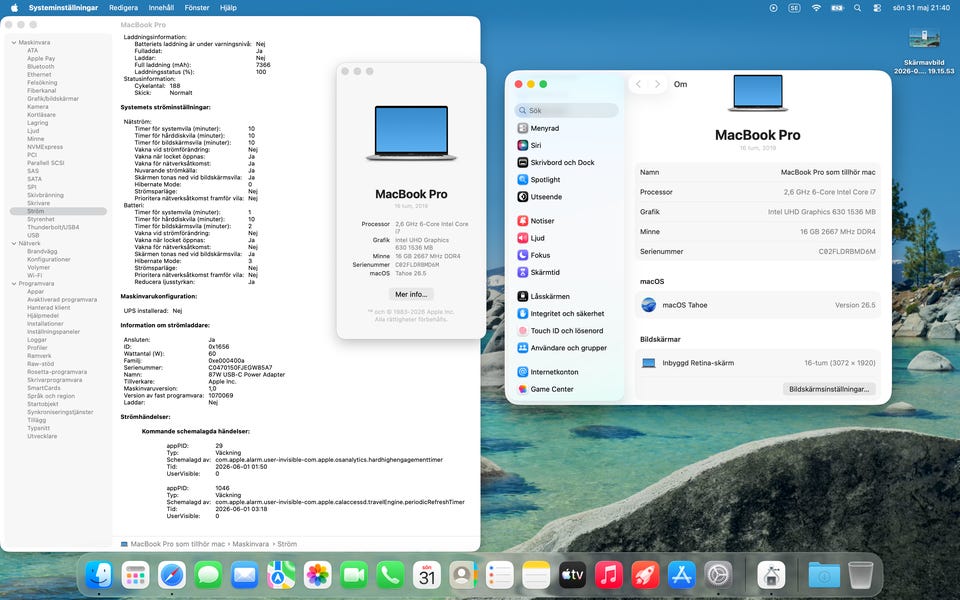Open the Skärmavbild file on the desktop

point(924,50)
